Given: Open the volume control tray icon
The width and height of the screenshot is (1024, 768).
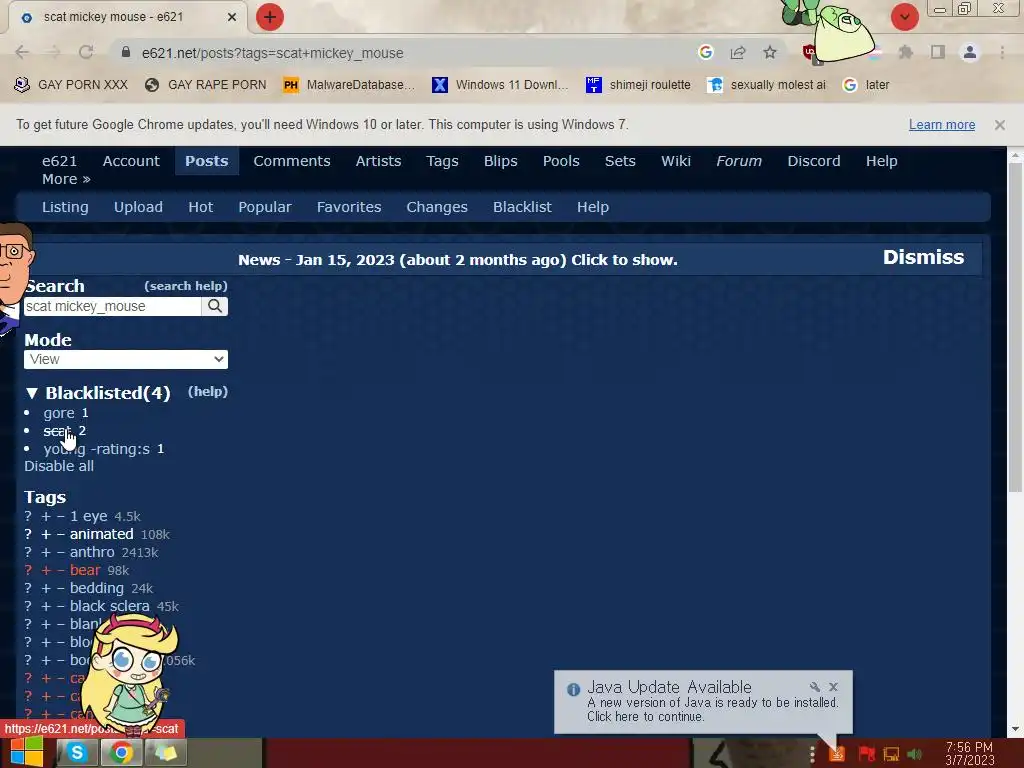Looking at the screenshot, I should pyautogui.click(x=915, y=754).
